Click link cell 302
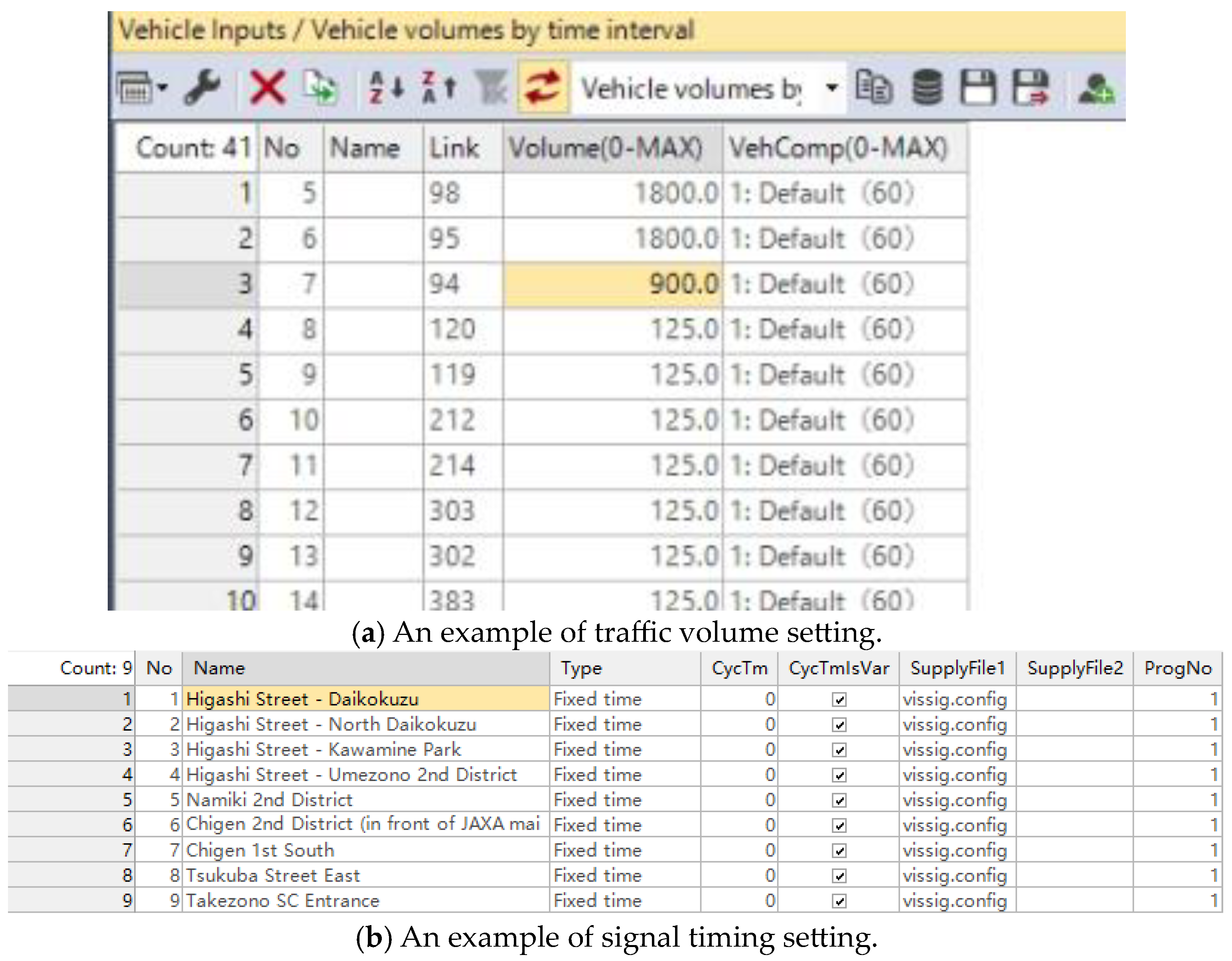 (463, 557)
